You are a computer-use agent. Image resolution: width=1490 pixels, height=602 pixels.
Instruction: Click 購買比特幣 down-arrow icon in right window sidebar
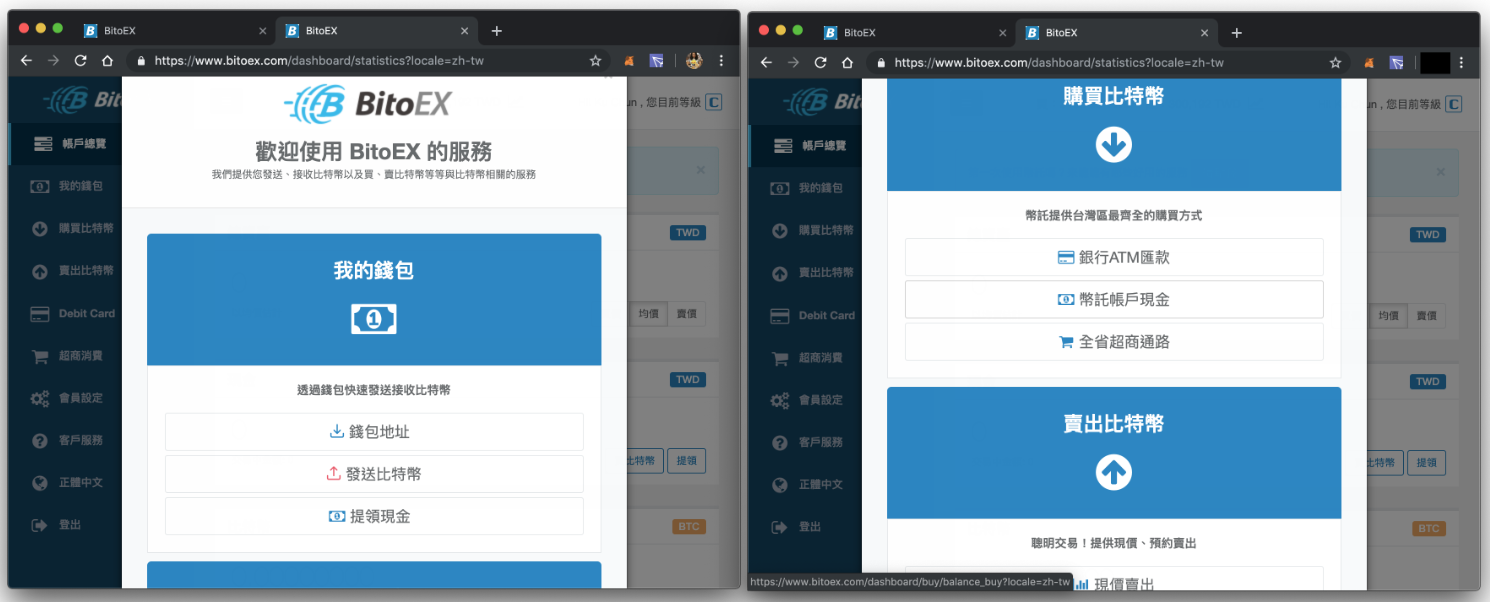[780, 230]
